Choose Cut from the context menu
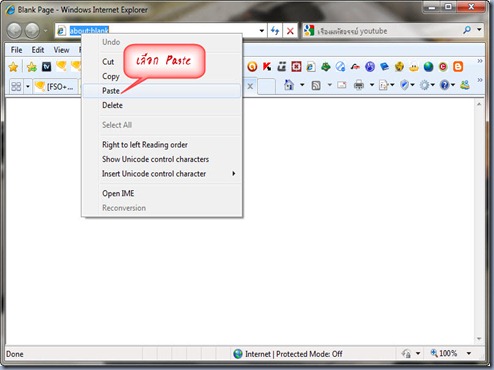The height and width of the screenshot is (370, 494). coord(161,62)
